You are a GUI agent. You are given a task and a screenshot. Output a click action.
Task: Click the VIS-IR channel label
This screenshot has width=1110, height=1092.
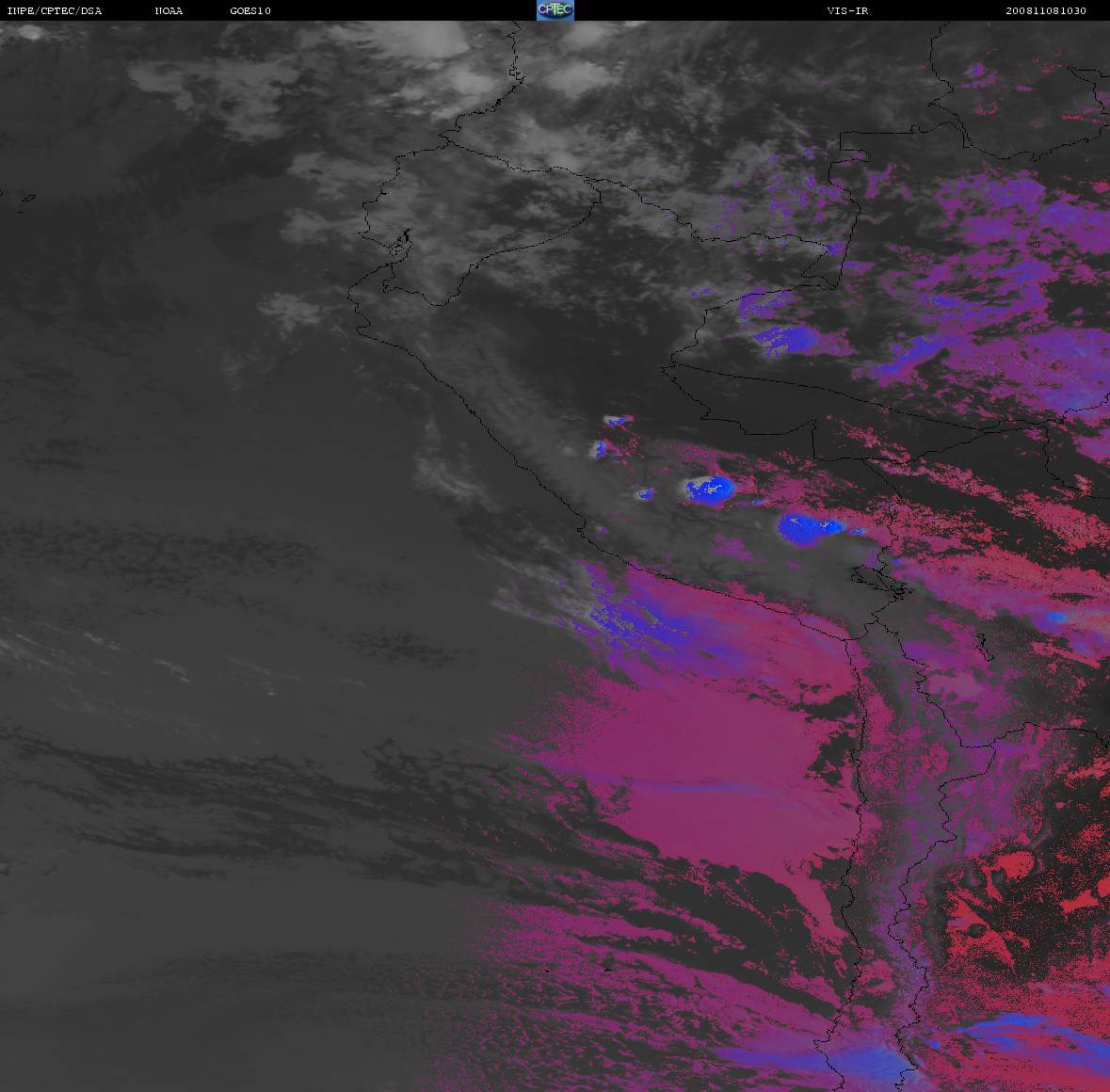click(x=847, y=10)
